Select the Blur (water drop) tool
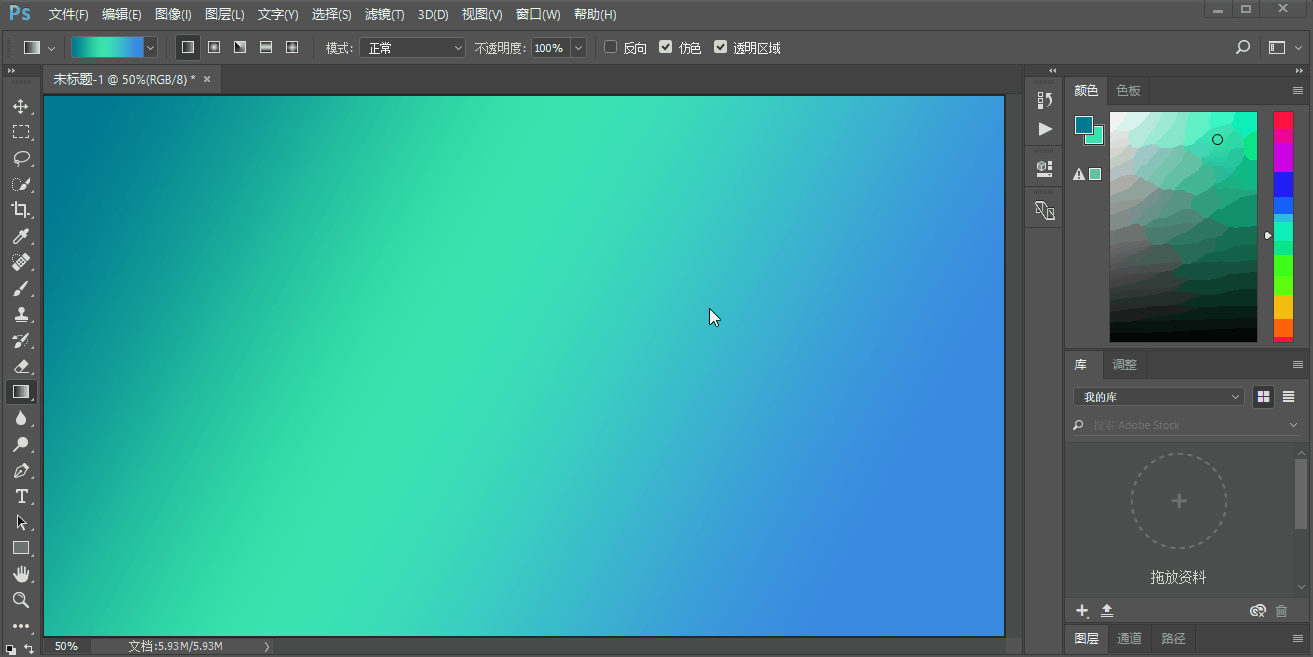The width and height of the screenshot is (1313, 657). coord(21,418)
